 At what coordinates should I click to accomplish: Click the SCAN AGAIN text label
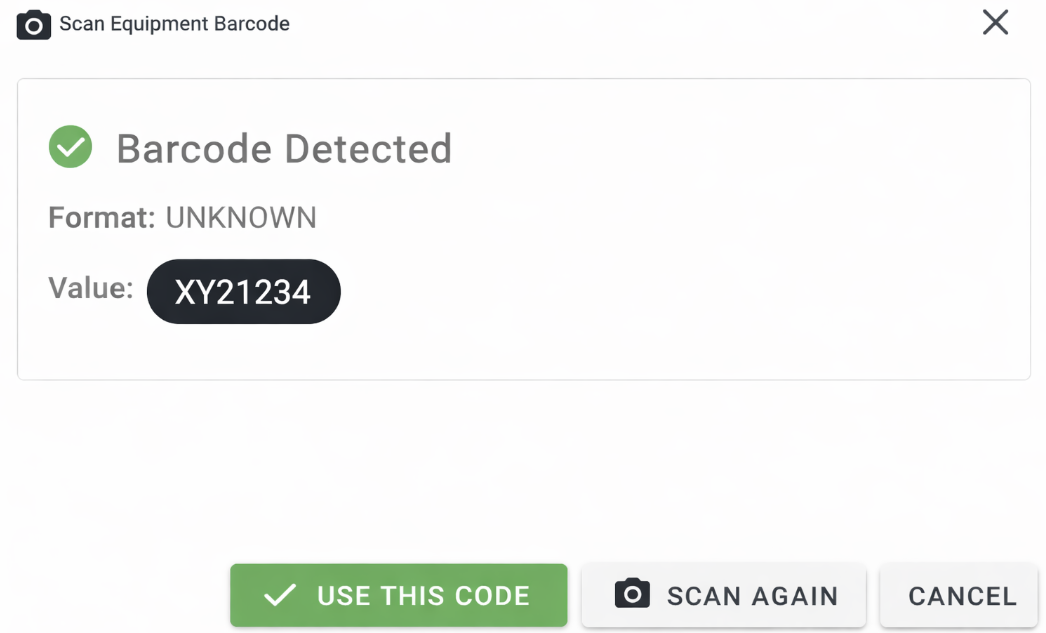pos(752,596)
